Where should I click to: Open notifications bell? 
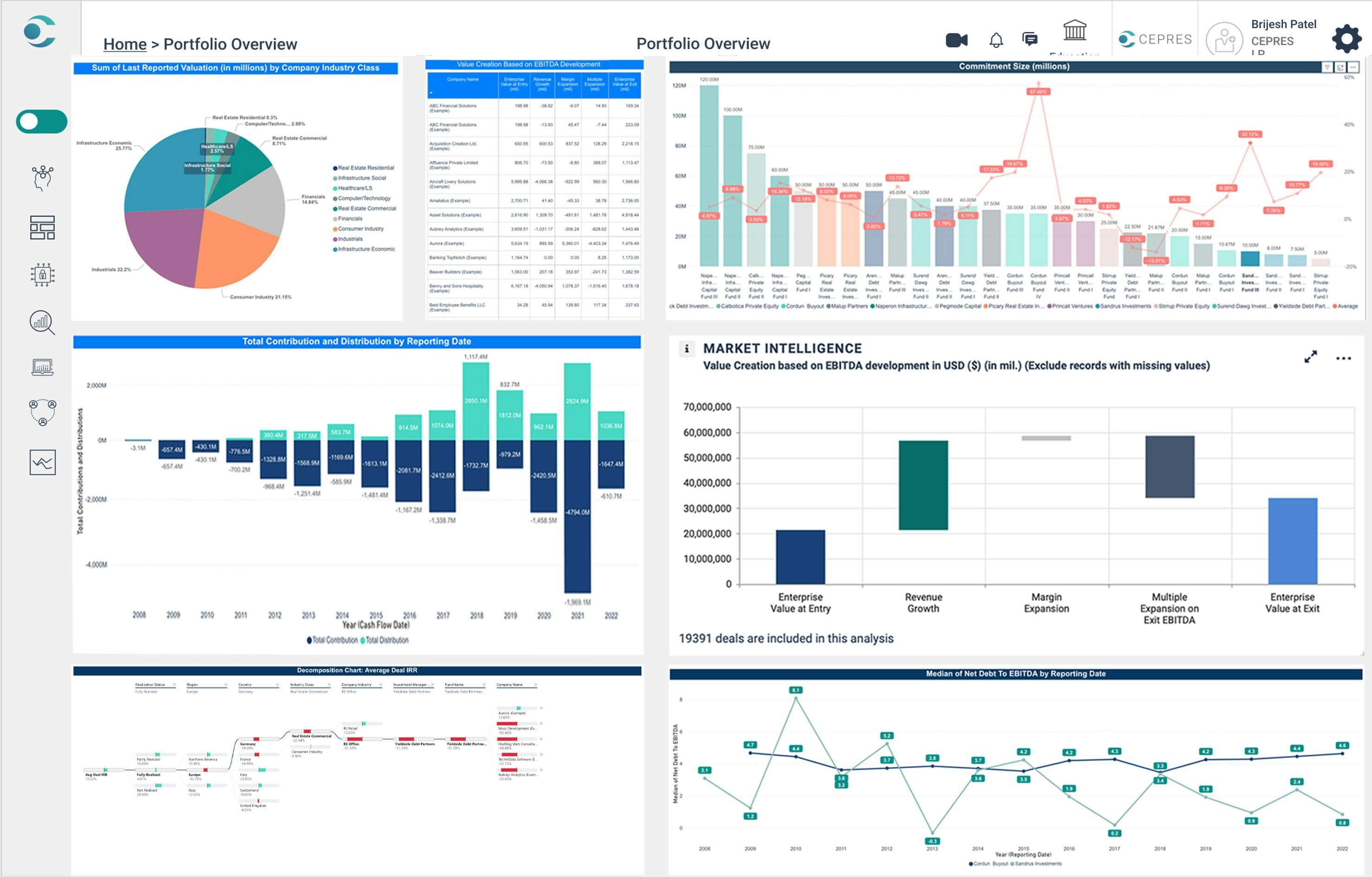click(x=996, y=40)
